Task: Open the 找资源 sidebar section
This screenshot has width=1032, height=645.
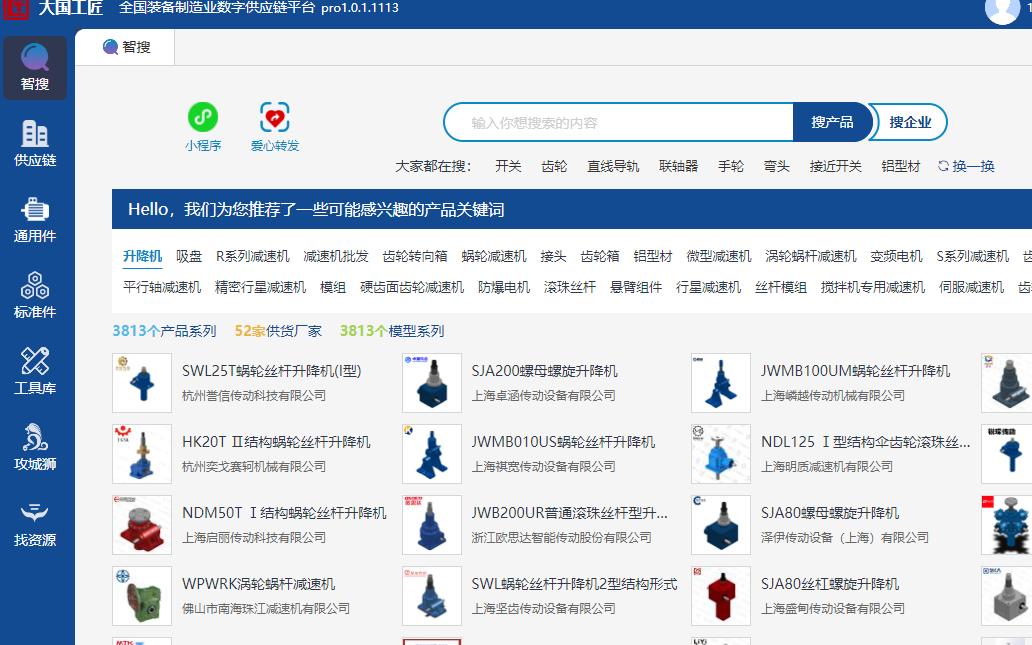Action: coord(35,524)
